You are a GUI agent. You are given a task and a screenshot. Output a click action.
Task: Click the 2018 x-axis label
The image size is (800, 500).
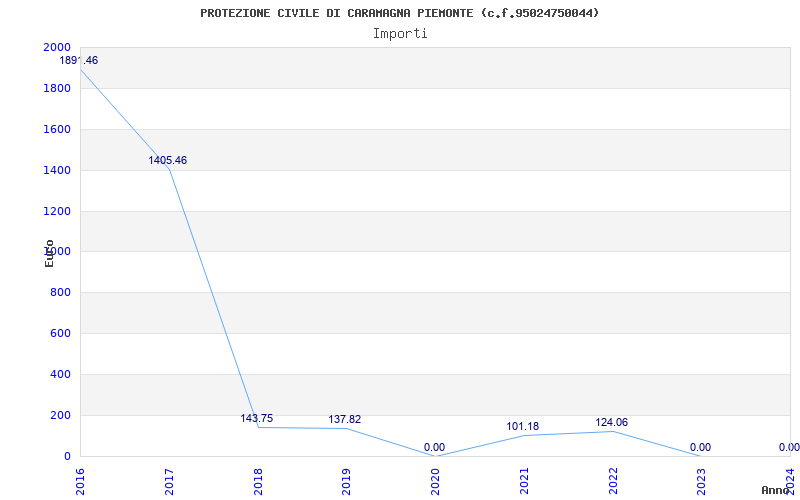258,481
